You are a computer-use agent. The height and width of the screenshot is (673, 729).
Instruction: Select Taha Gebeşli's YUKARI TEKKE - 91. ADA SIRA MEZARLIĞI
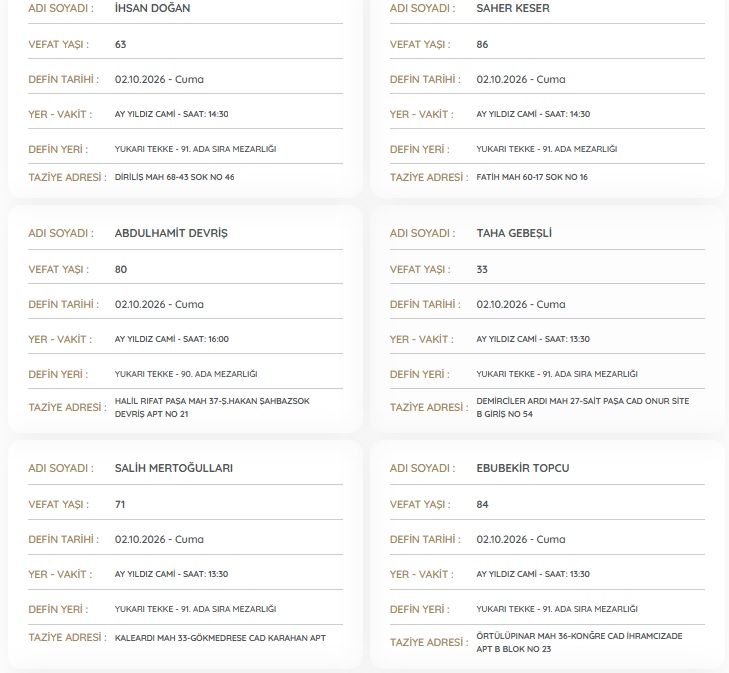pyautogui.click(x=557, y=374)
